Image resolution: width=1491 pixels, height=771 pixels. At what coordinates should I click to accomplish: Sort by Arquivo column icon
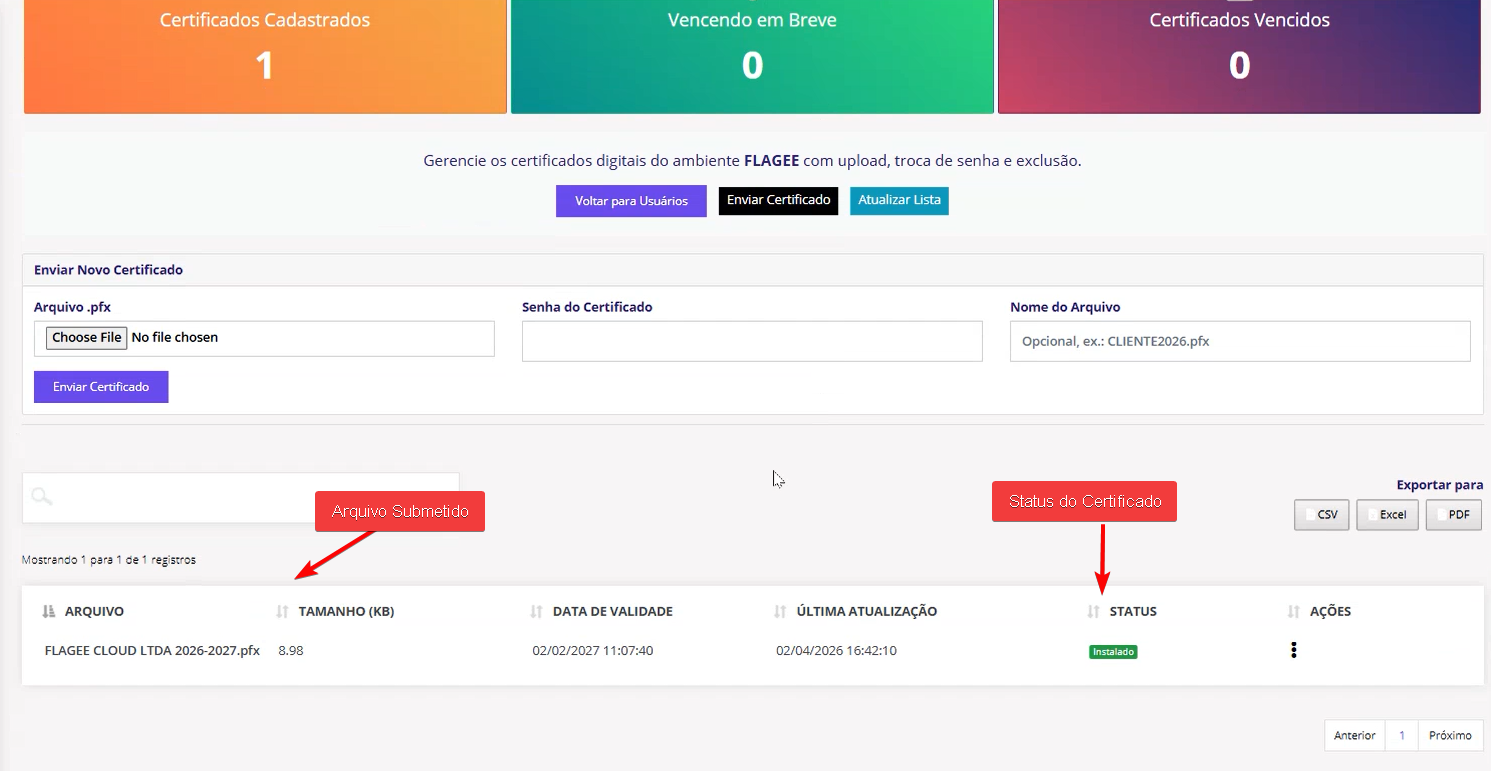(49, 611)
